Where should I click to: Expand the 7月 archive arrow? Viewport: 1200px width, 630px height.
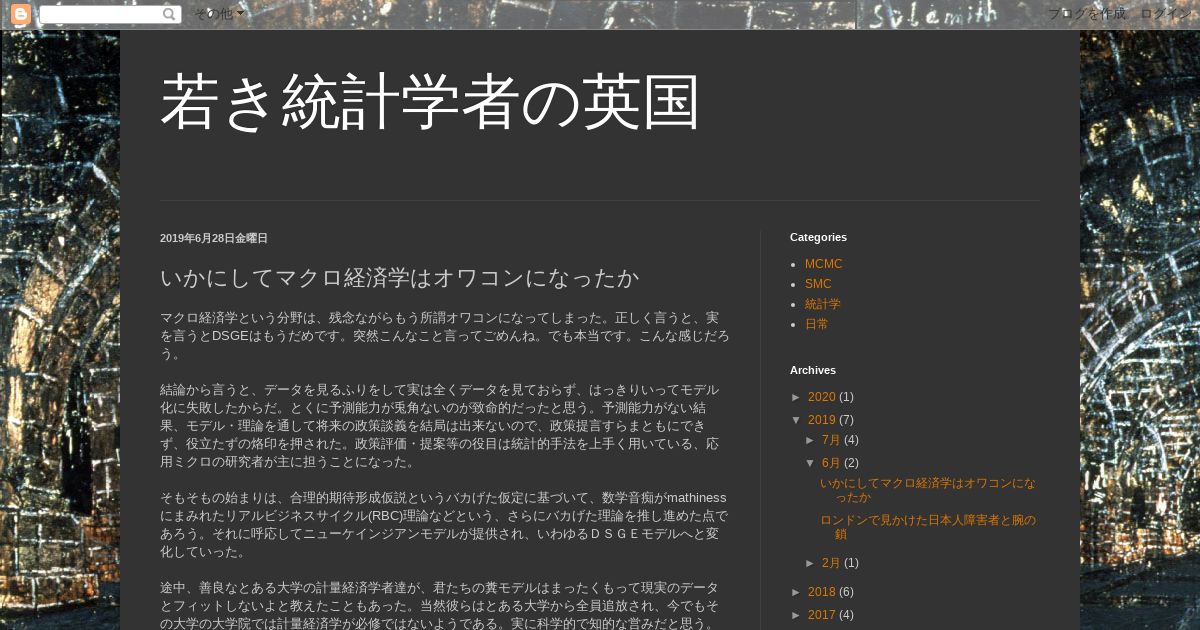[811, 440]
